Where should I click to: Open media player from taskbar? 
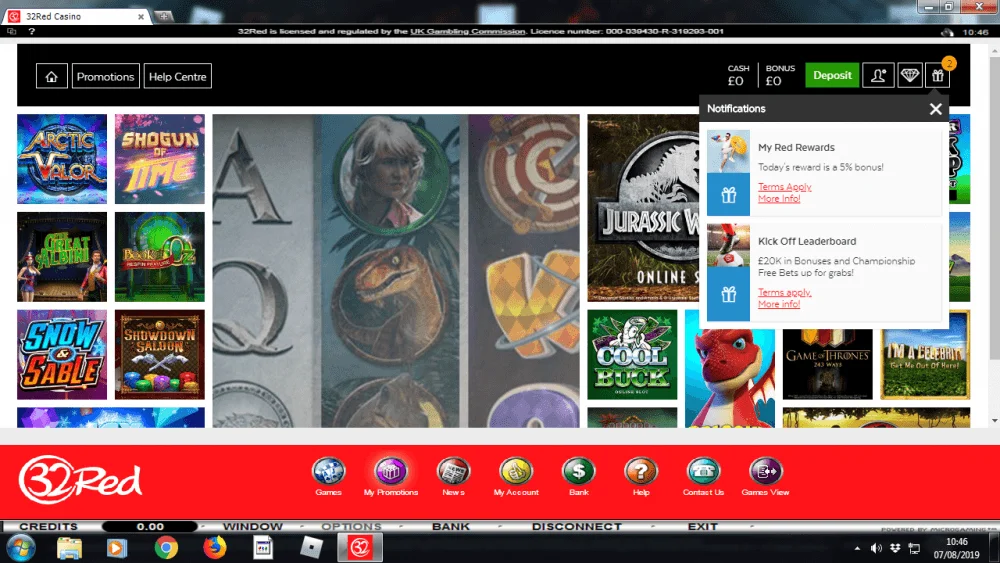click(x=117, y=548)
